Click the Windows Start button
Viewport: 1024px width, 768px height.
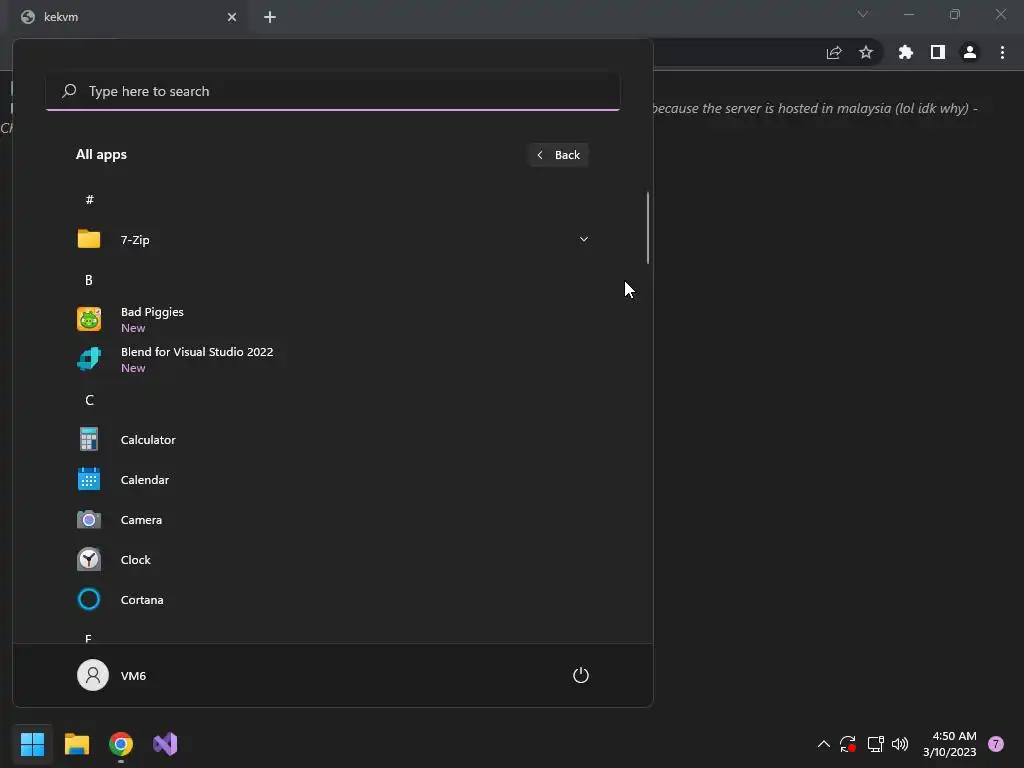click(32, 744)
